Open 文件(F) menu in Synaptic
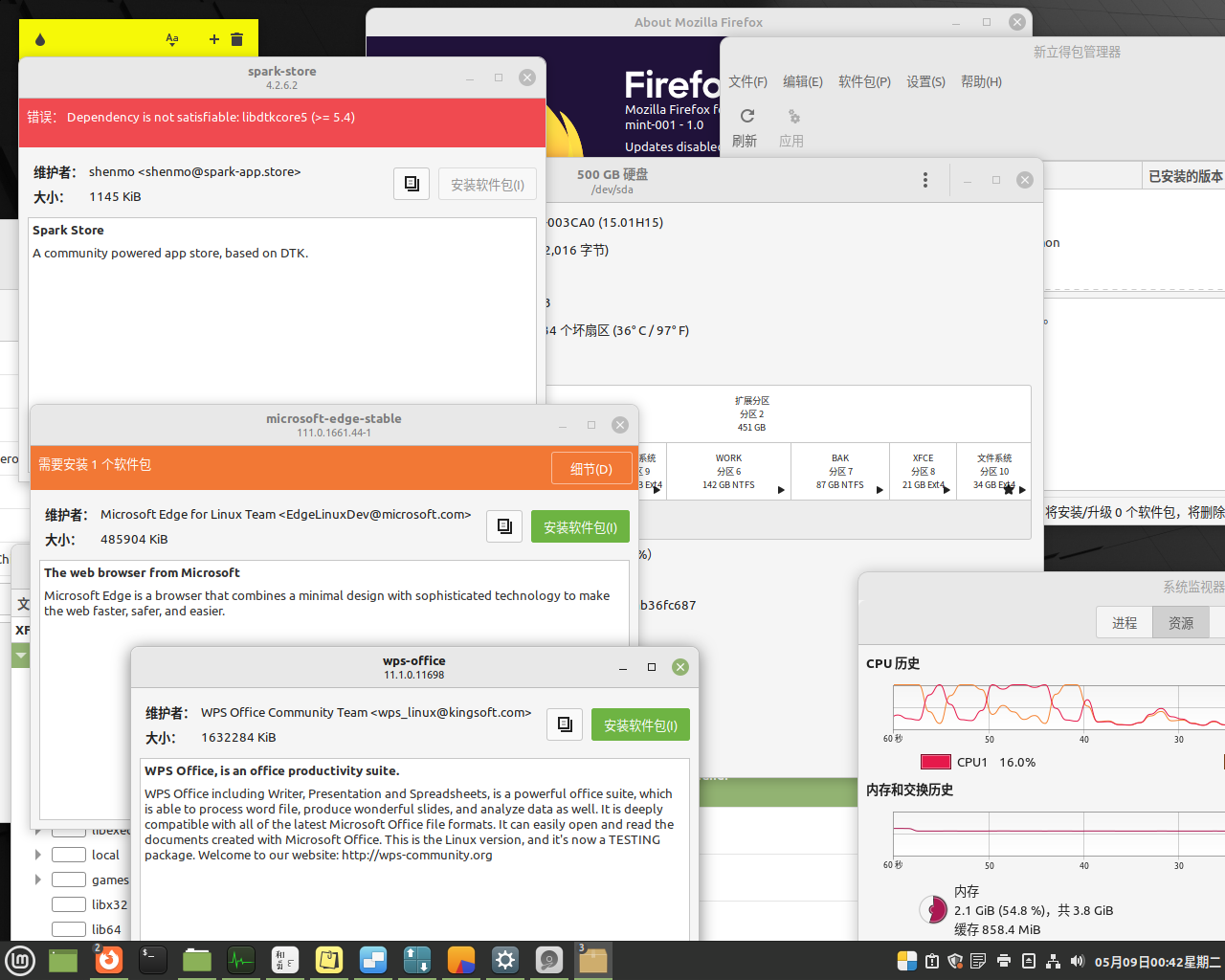1225x980 pixels. point(747,81)
